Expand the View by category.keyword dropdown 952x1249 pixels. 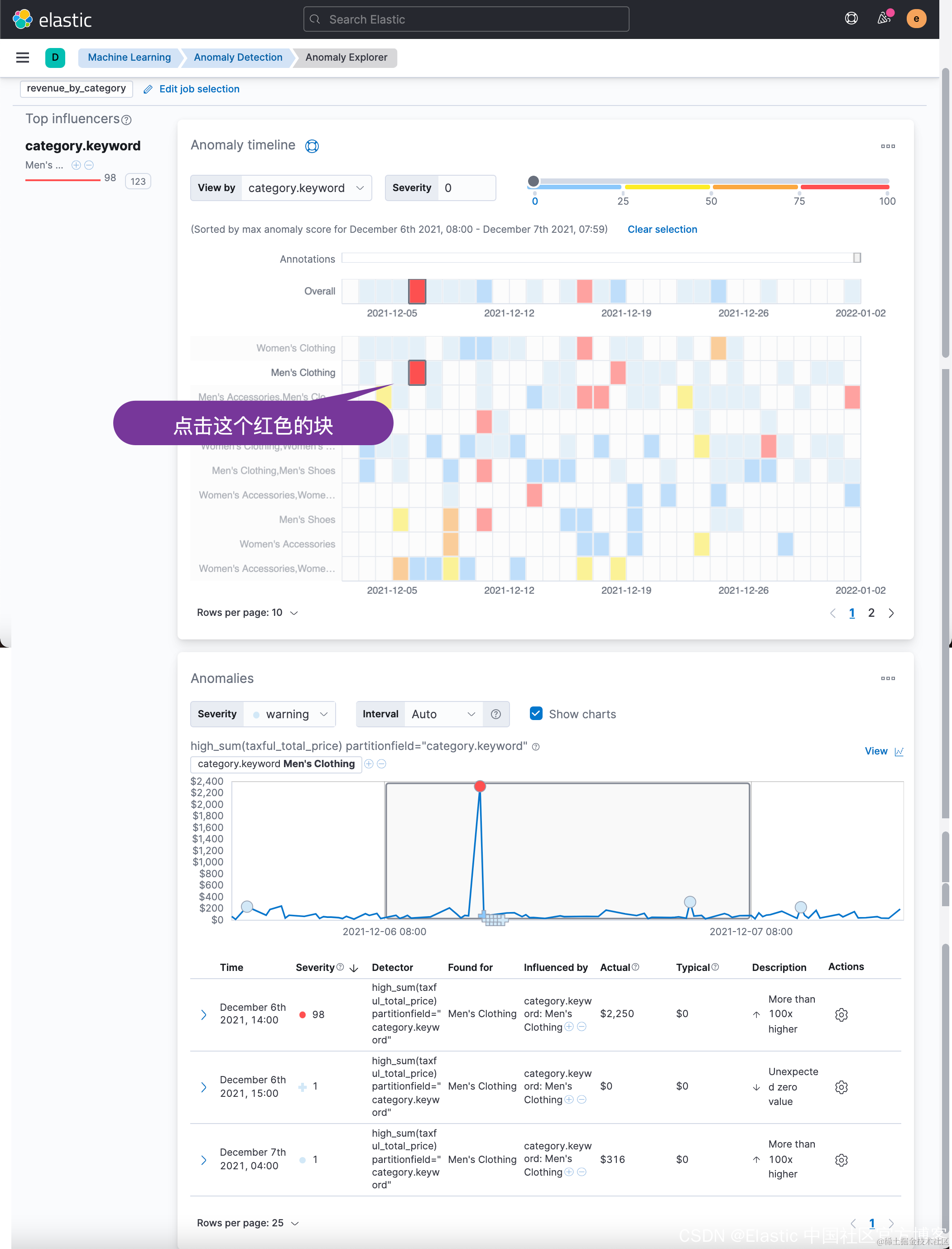(x=306, y=188)
